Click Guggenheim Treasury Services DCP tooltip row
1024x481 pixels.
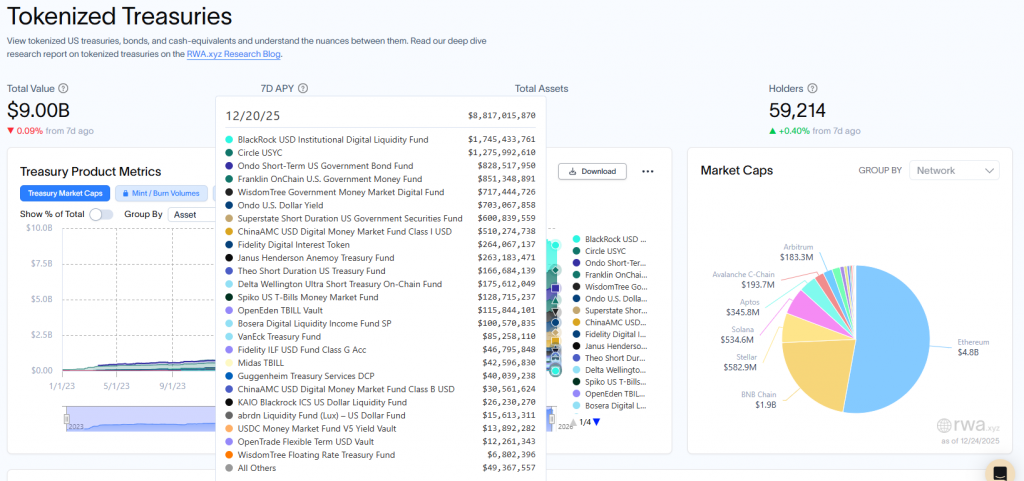coord(381,376)
